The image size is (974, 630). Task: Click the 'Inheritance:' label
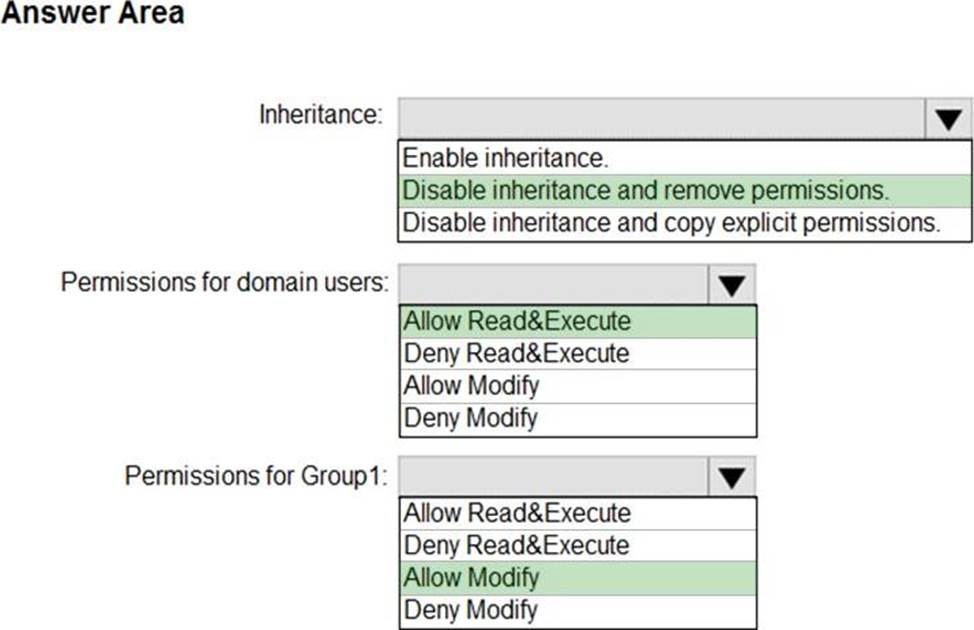pyautogui.click(x=321, y=114)
